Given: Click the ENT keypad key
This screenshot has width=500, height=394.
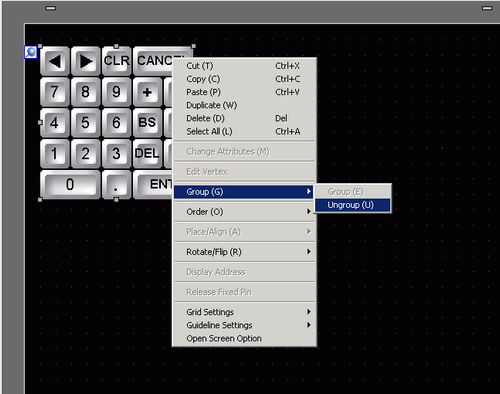Looking at the screenshot, I should (153, 184).
